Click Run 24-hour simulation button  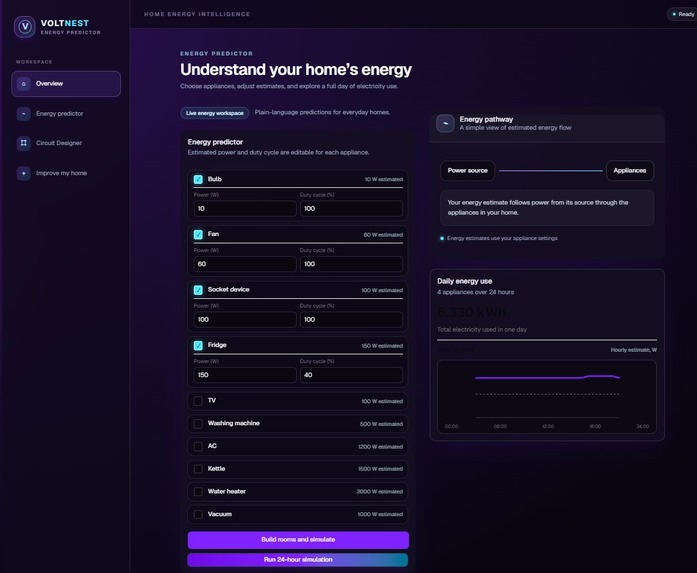[298, 560]
